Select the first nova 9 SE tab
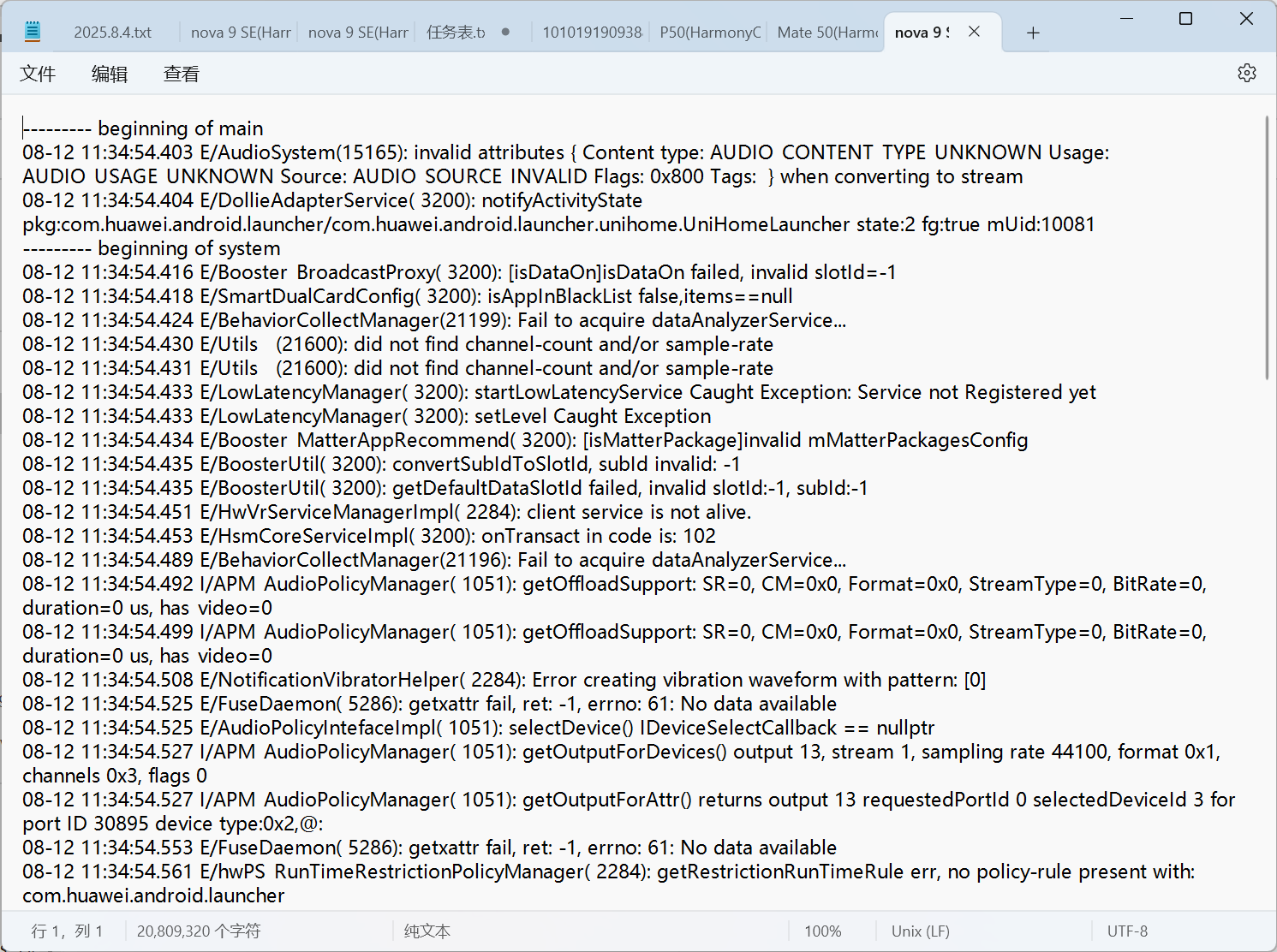This screenshot has height=952, width=1277. 240,32
